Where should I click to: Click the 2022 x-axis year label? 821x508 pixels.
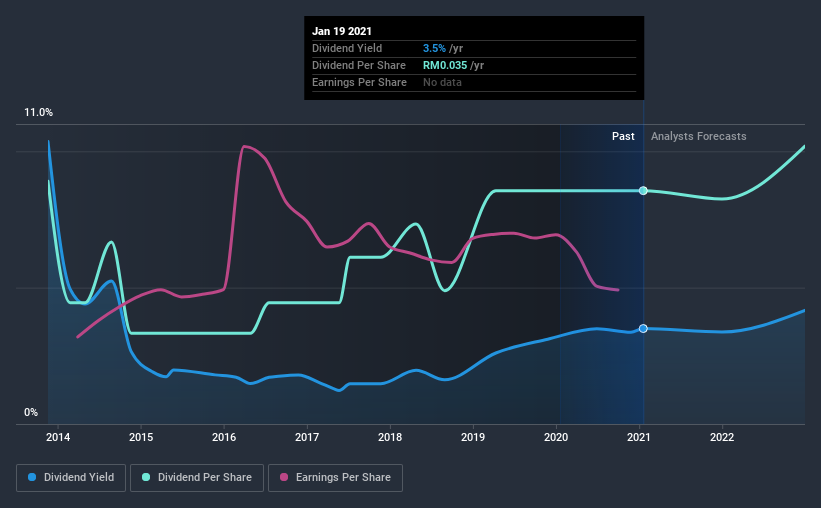click(x=722, y=437)
